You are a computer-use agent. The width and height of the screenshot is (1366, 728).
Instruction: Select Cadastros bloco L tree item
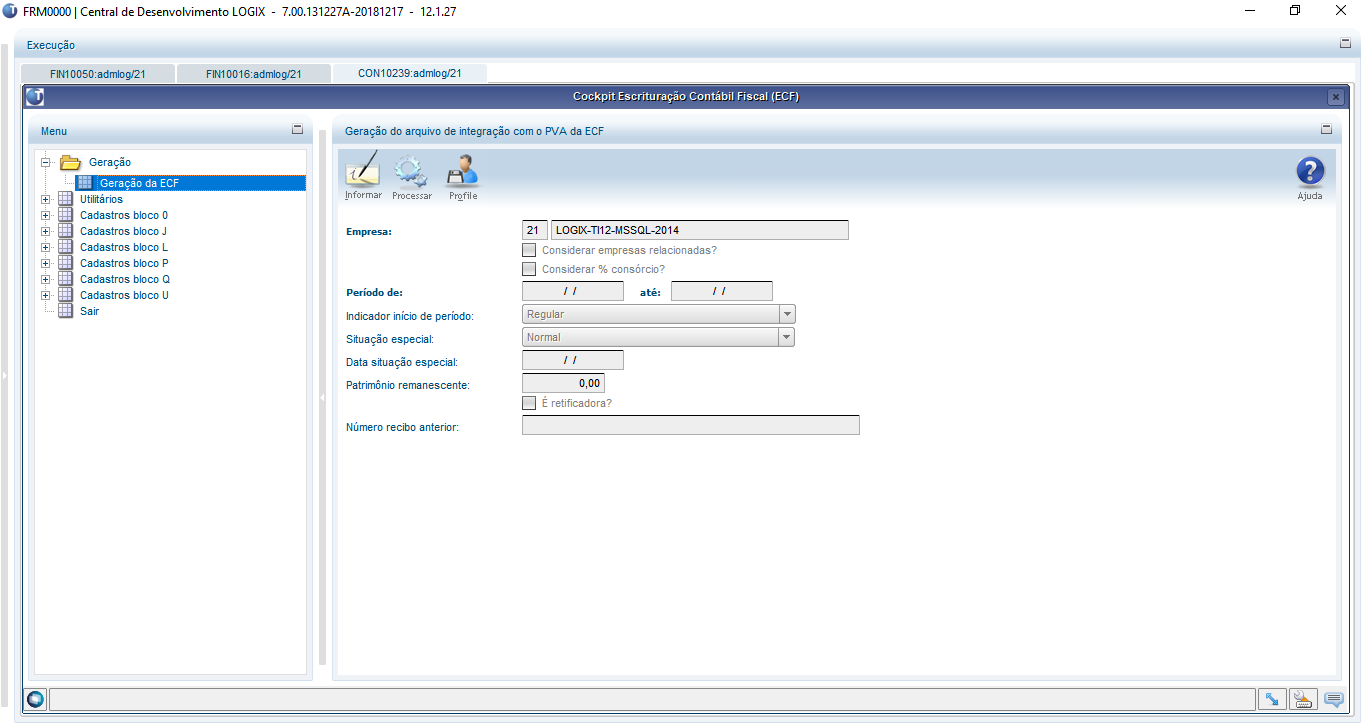click(124, 247)
